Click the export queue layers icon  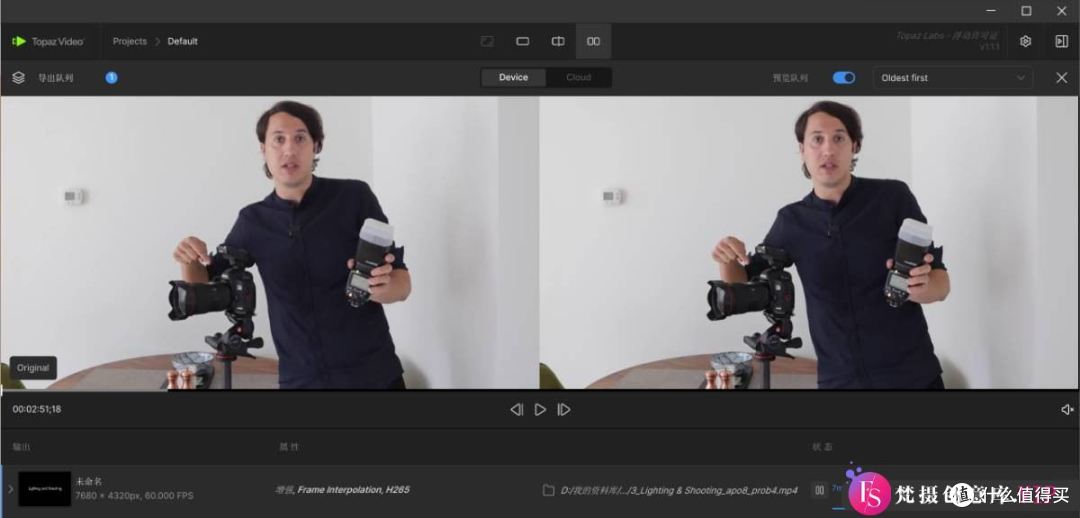coord(19,78)
